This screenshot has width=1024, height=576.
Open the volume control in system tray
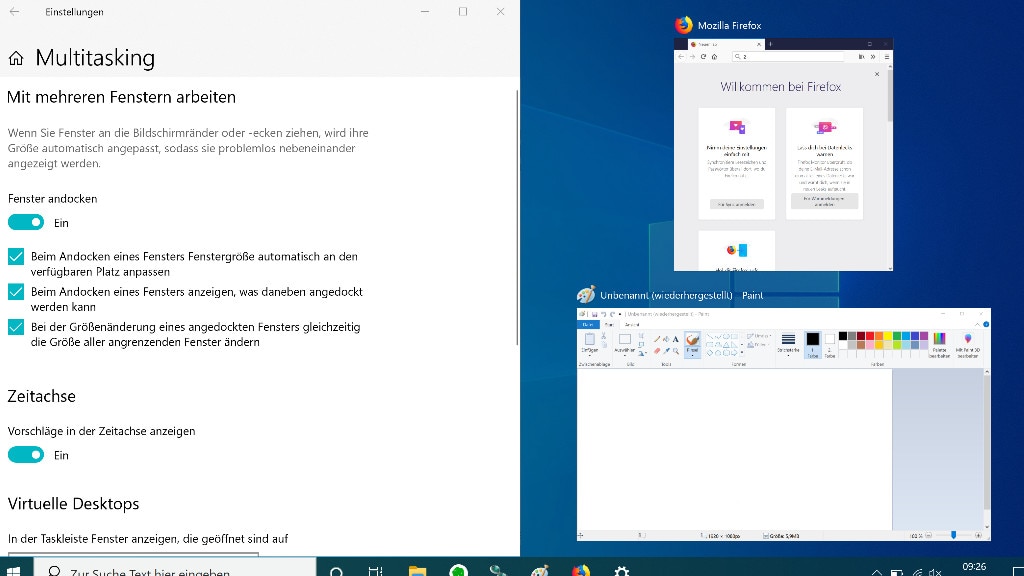936,572
